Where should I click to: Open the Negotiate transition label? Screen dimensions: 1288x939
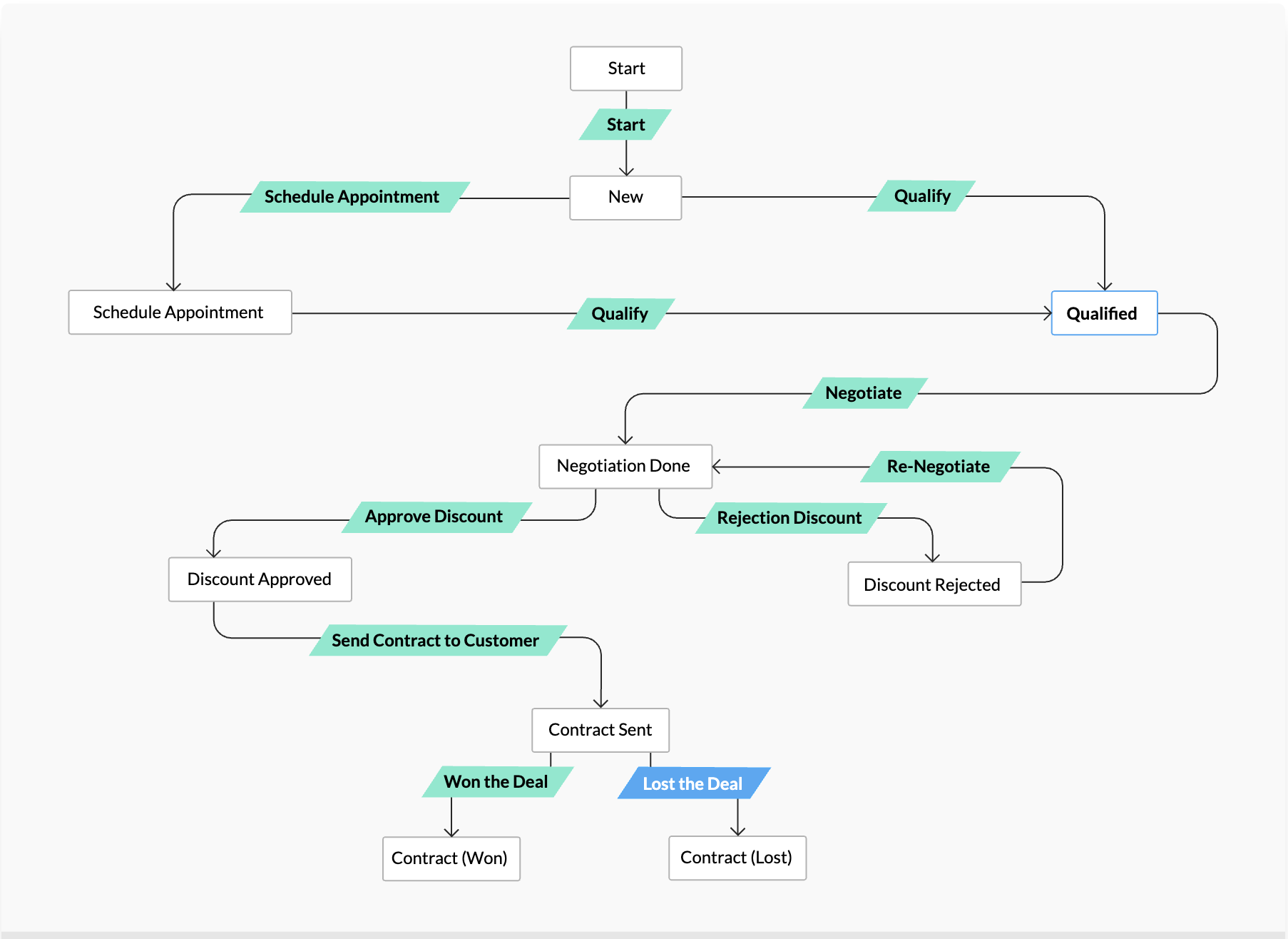[863, 393]
